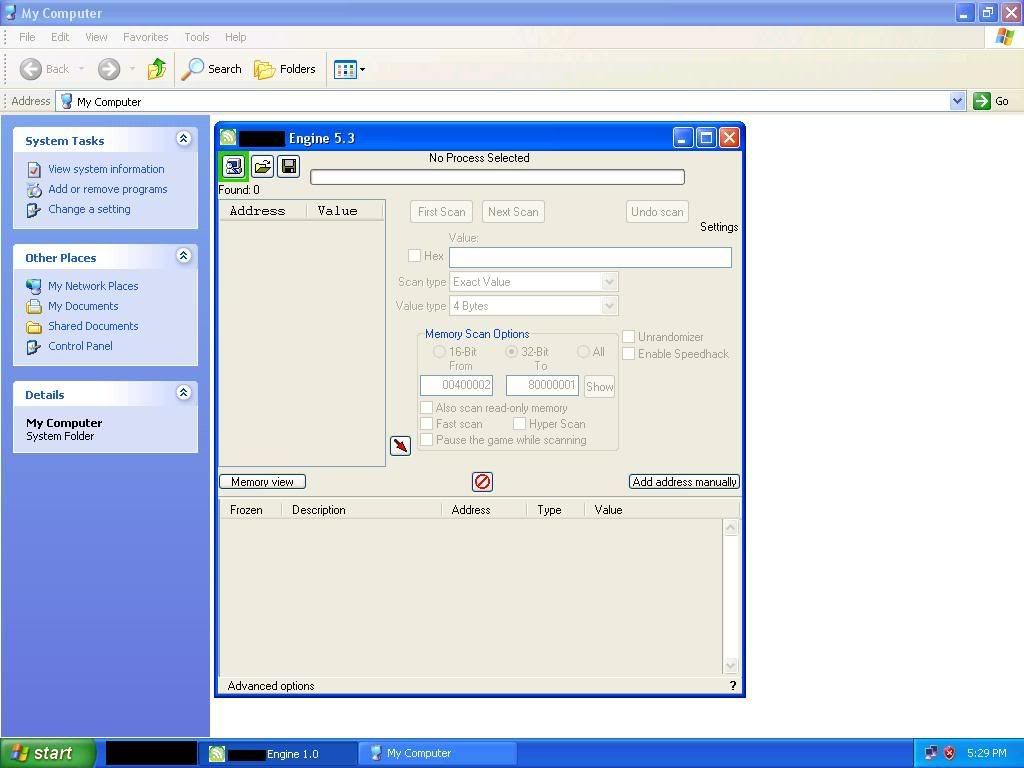Toggle Enable Speedhack checkbox
The height and width of the screenshot is (768, 1024).
(x=629, y=354)
